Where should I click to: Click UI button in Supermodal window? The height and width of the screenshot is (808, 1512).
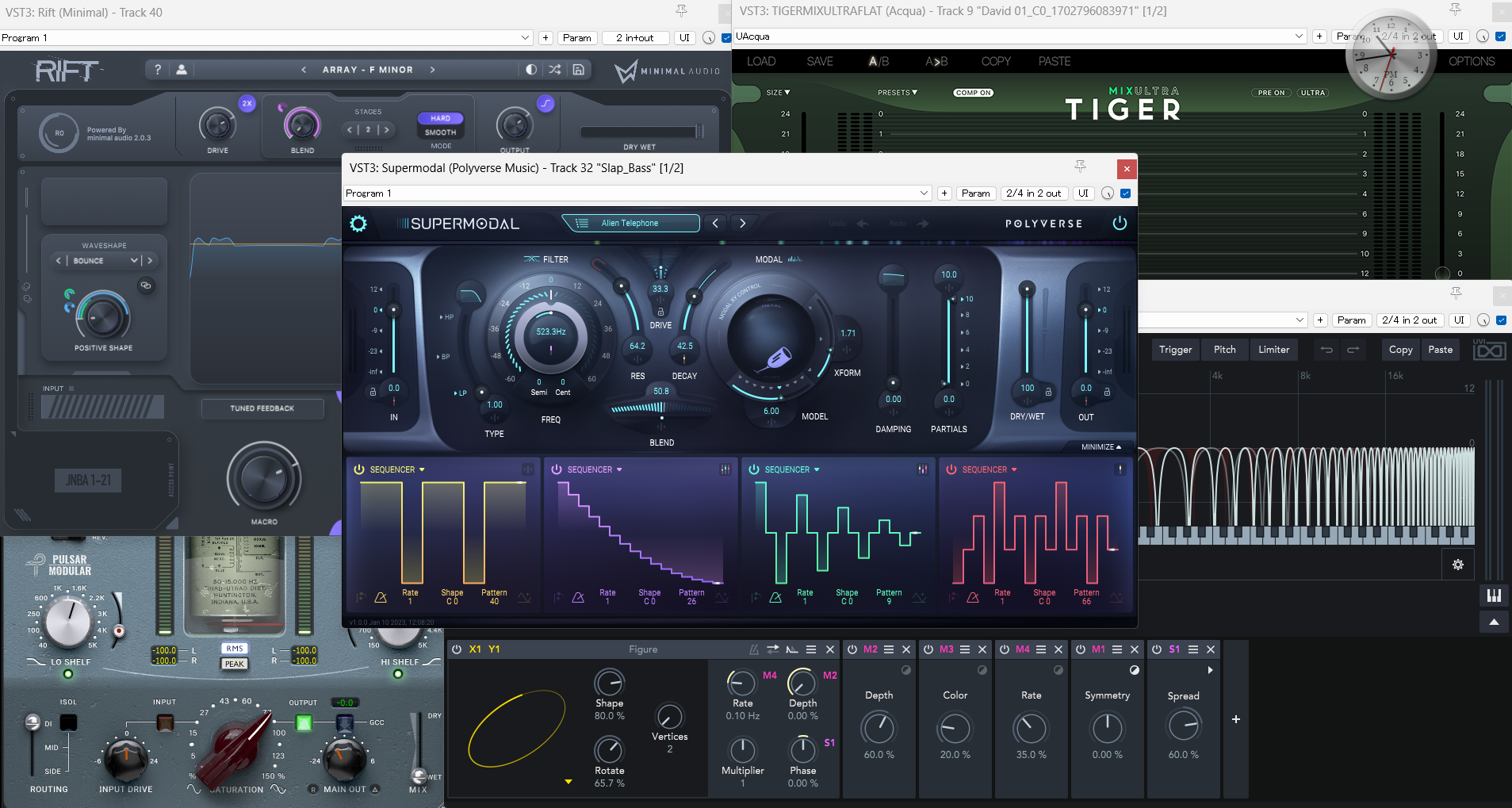tap(1083, 193)
